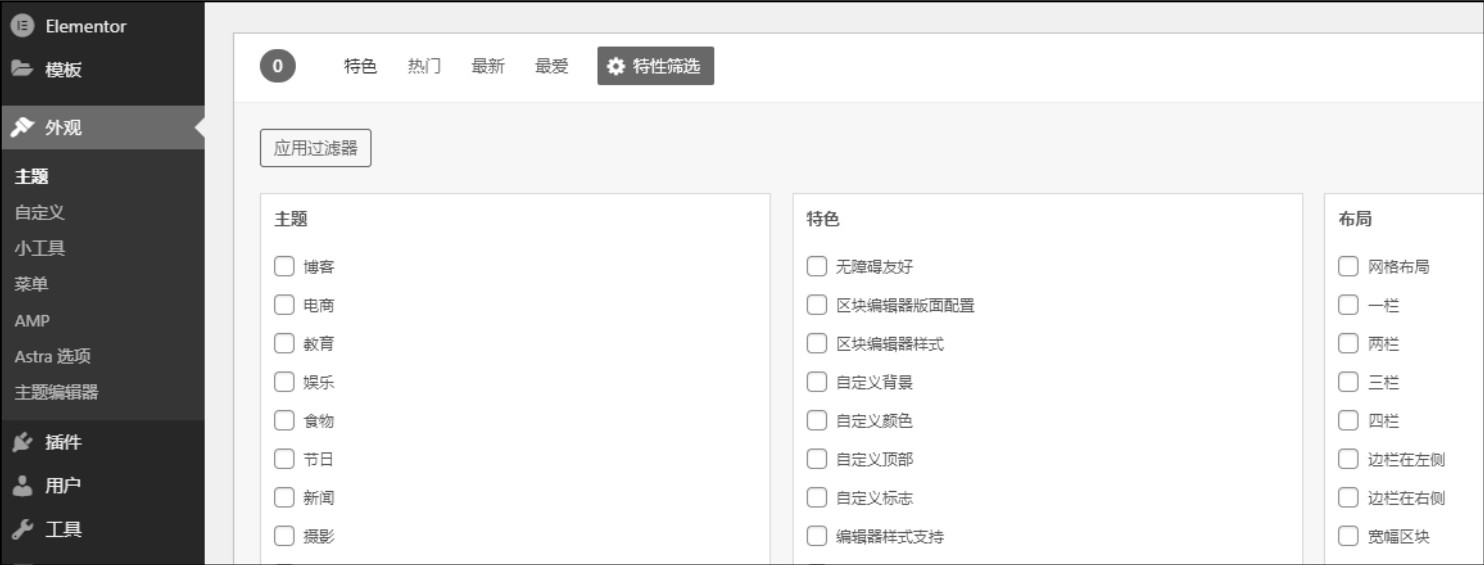Click the Elementor logo icon in sidebar
The height and width of the screenshot is (565, 1484).
point(22,26)
